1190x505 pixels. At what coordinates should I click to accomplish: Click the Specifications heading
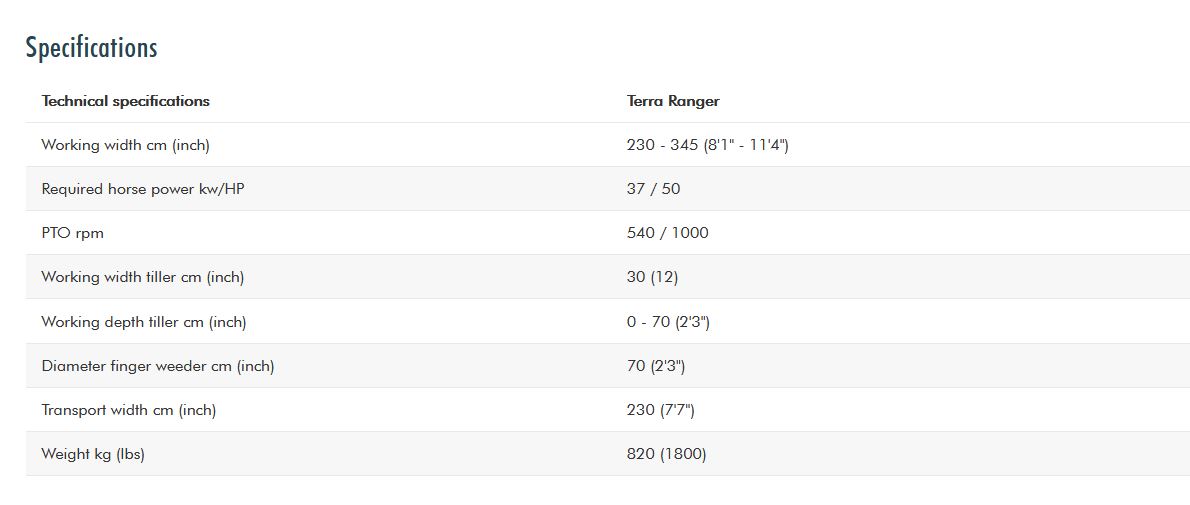91,47
